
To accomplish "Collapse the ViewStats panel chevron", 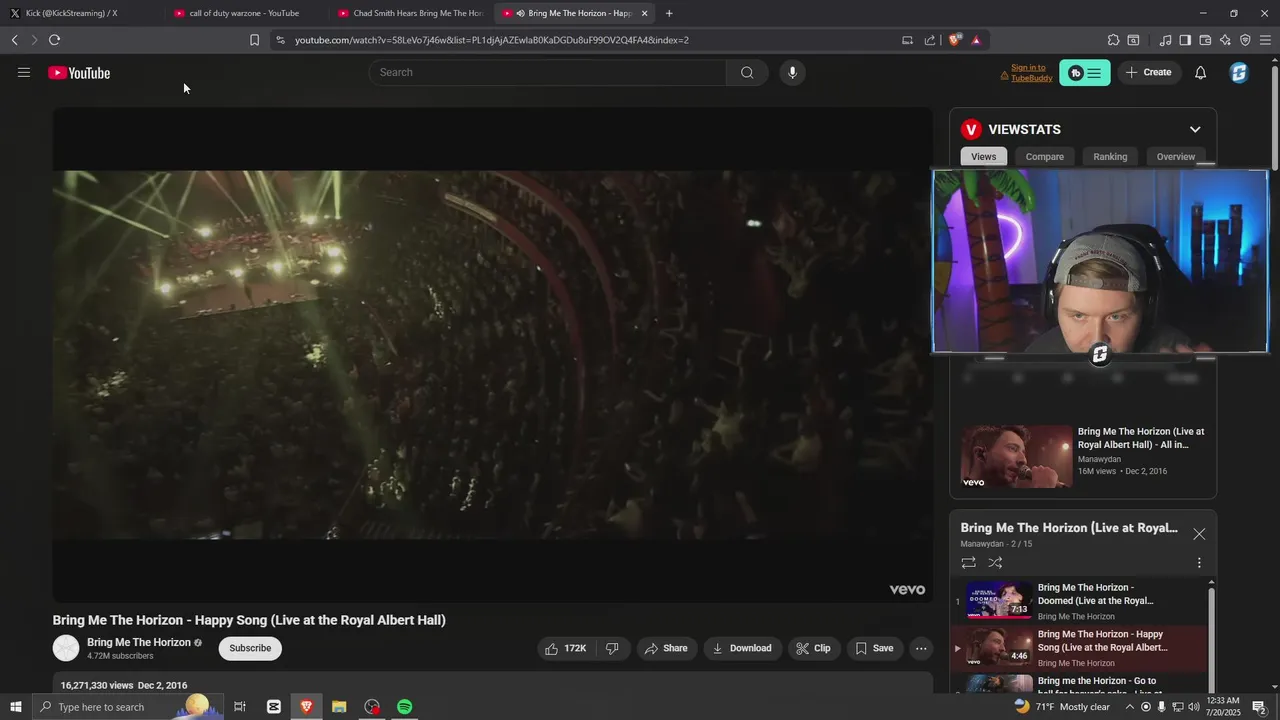I will (1195, 129).
